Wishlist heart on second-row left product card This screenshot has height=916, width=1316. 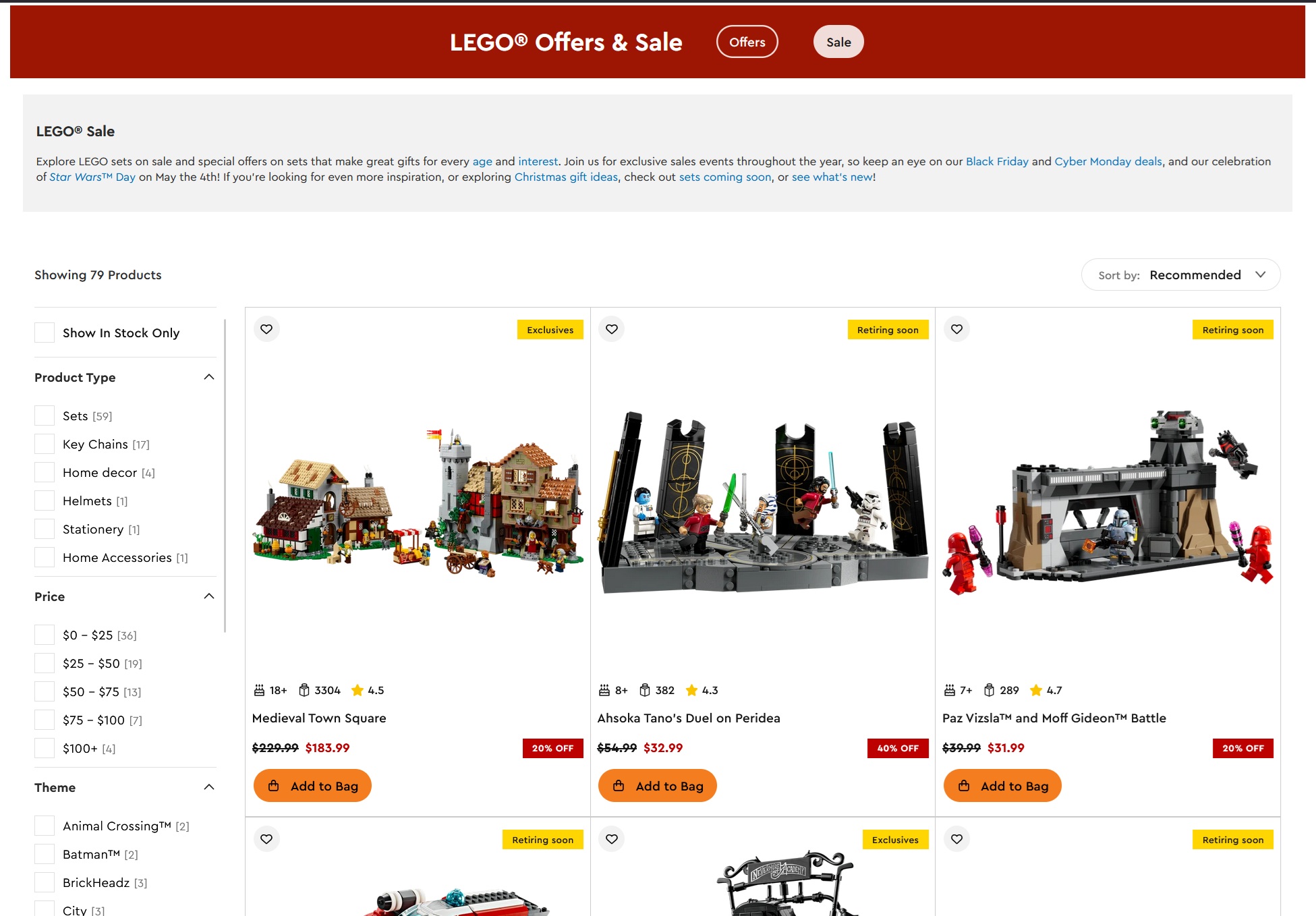(266, 839)
